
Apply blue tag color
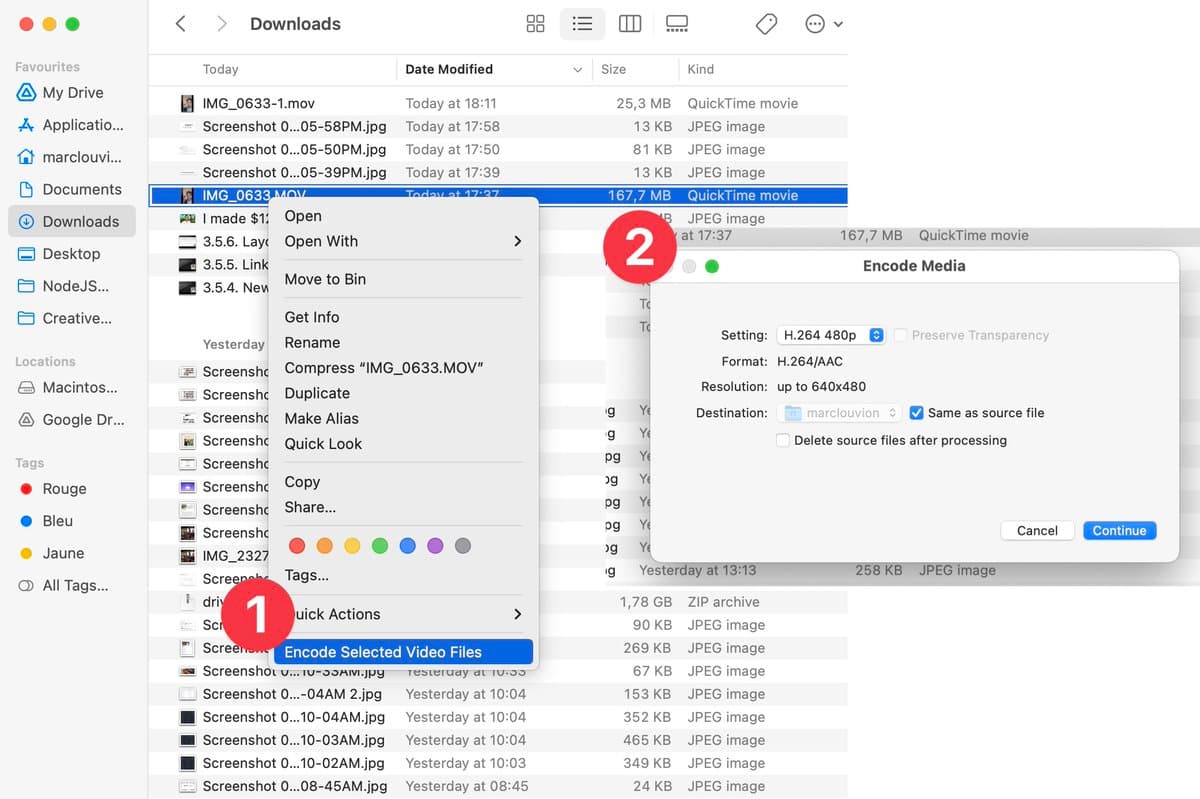tap(407, 546)
